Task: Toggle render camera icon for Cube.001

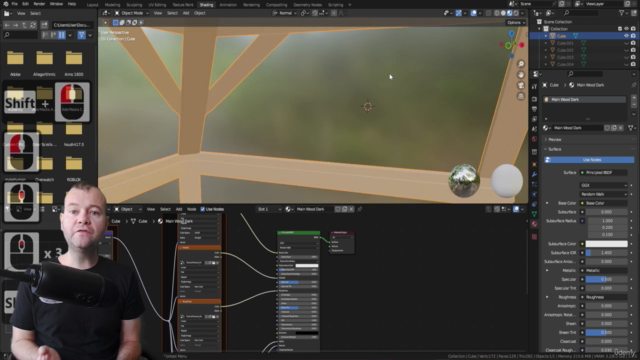Action: click(633, 43)
